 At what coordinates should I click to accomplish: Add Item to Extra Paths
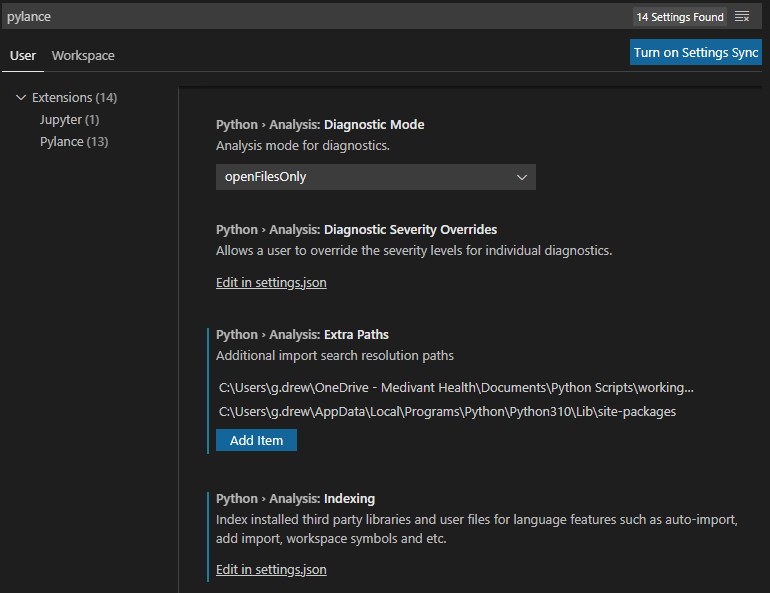click(256, 440)
